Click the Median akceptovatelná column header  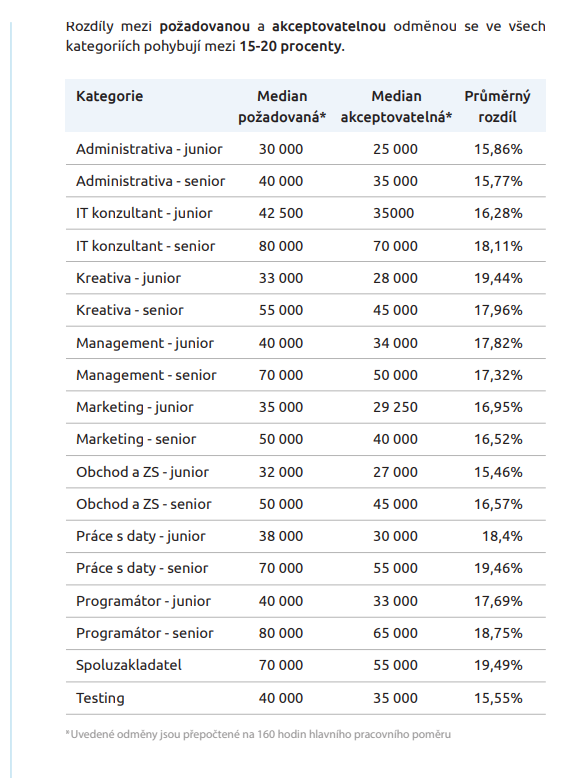(396, 106)
